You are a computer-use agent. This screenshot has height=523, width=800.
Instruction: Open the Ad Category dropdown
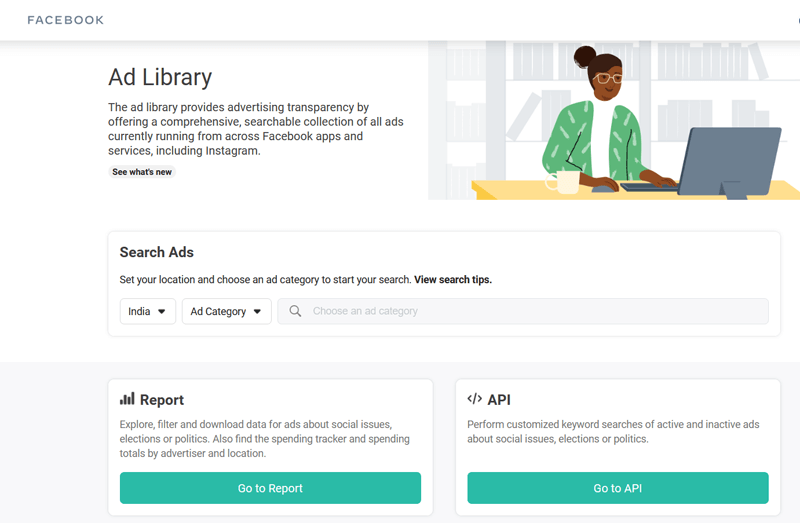pos(227,311)
